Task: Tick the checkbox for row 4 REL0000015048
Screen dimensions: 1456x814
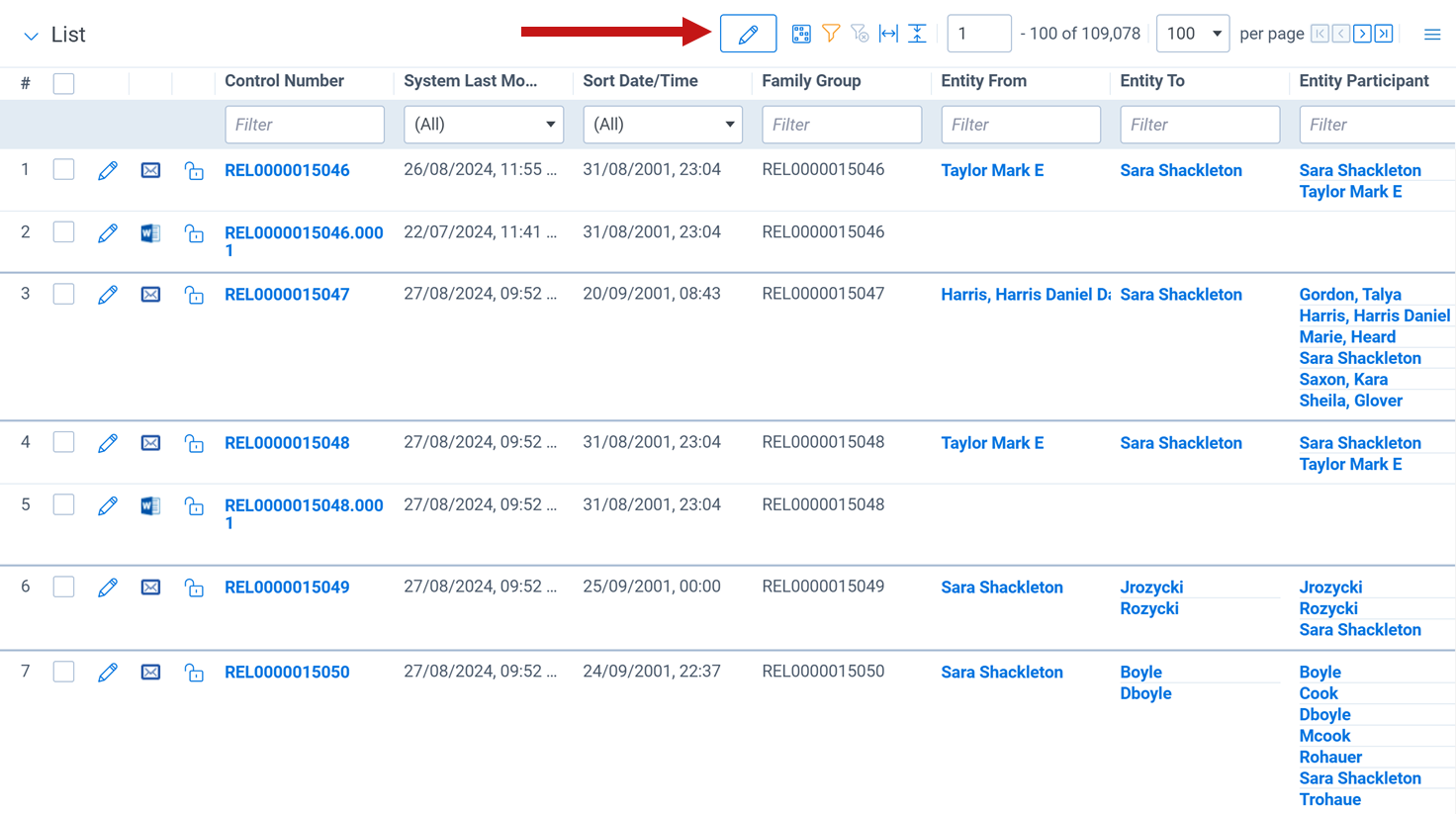Action: [x=63, y=442]
